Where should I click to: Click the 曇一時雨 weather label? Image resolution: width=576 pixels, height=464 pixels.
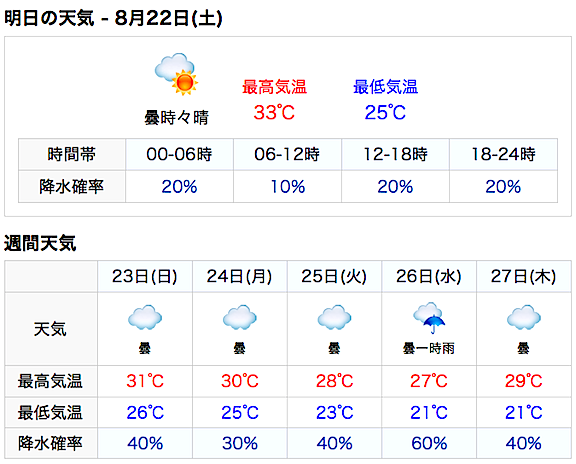(x=429, y=348)
